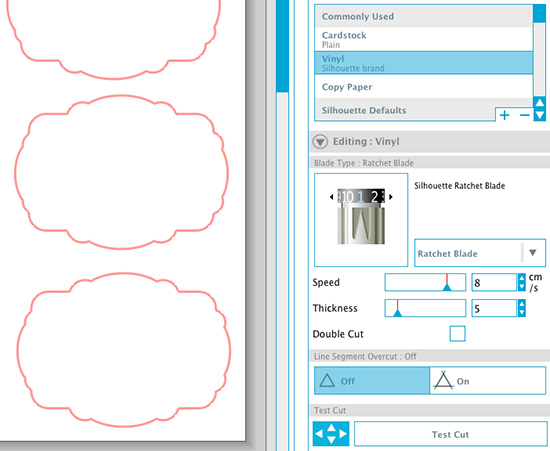550x451 pixels.
Task: Remove material with minus icon
Action: [524, 115]
